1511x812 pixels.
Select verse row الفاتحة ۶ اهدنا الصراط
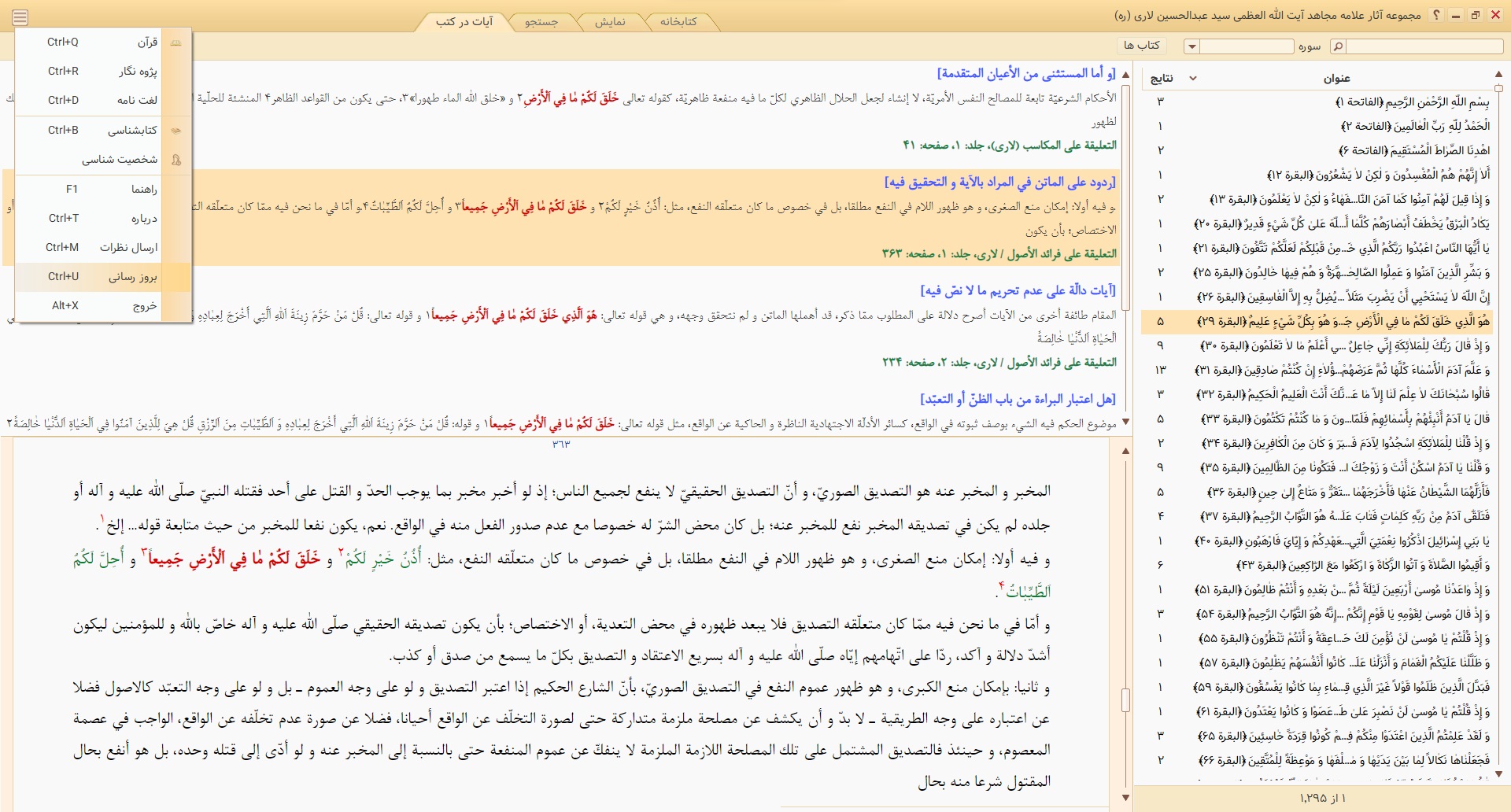tap(1316, 150)
